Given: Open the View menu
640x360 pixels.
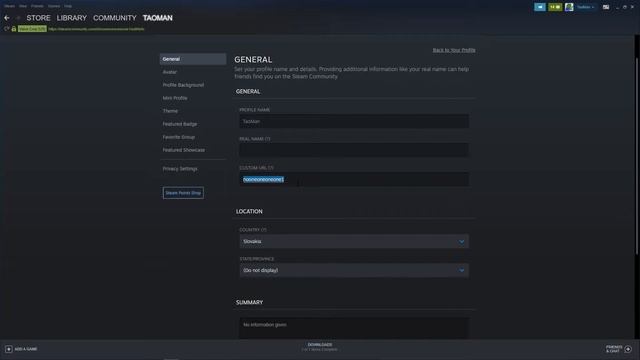Looking at the screenshot, I should (x=23, y=6).
